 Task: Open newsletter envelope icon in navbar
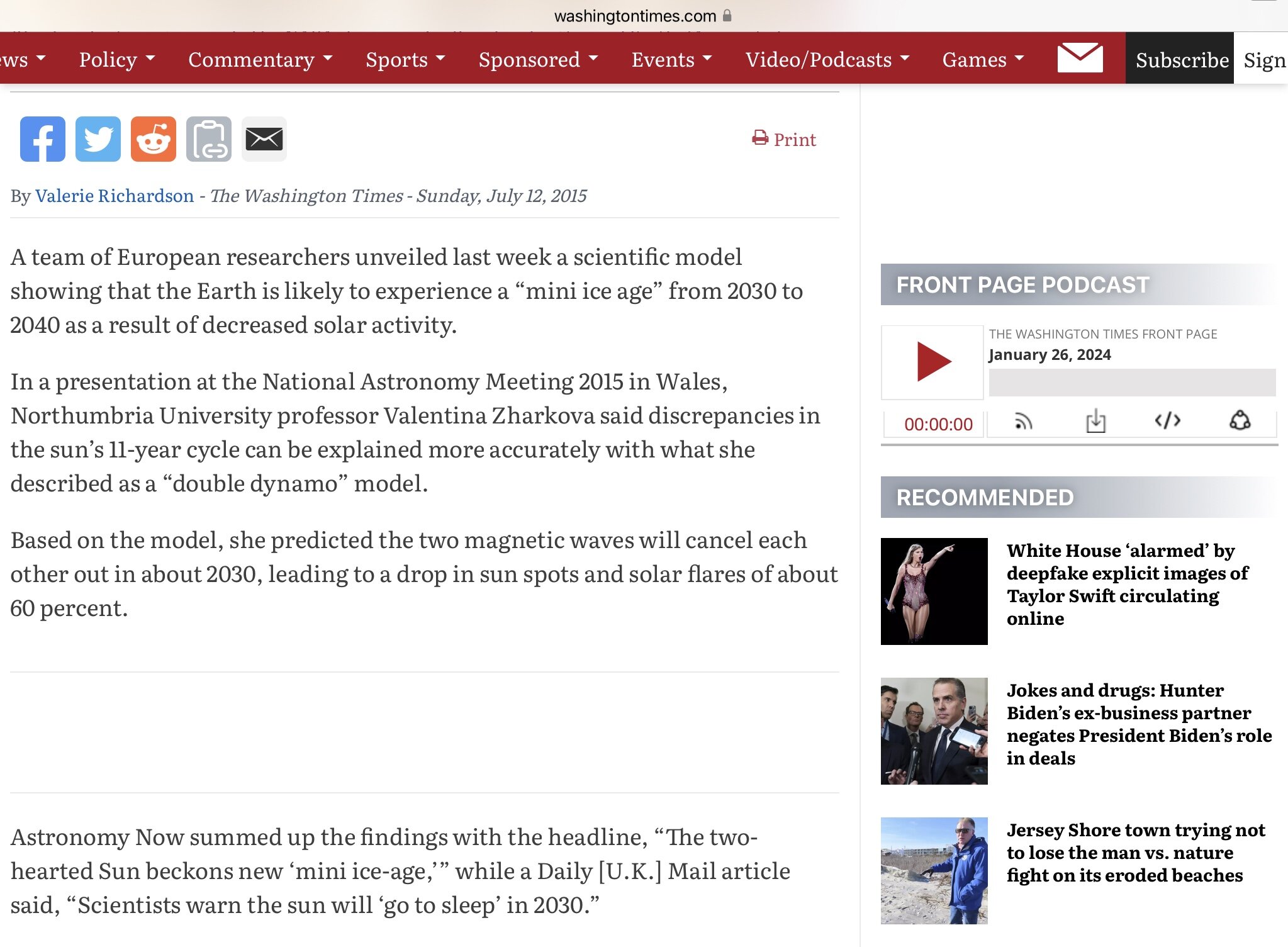point(1080,58)
